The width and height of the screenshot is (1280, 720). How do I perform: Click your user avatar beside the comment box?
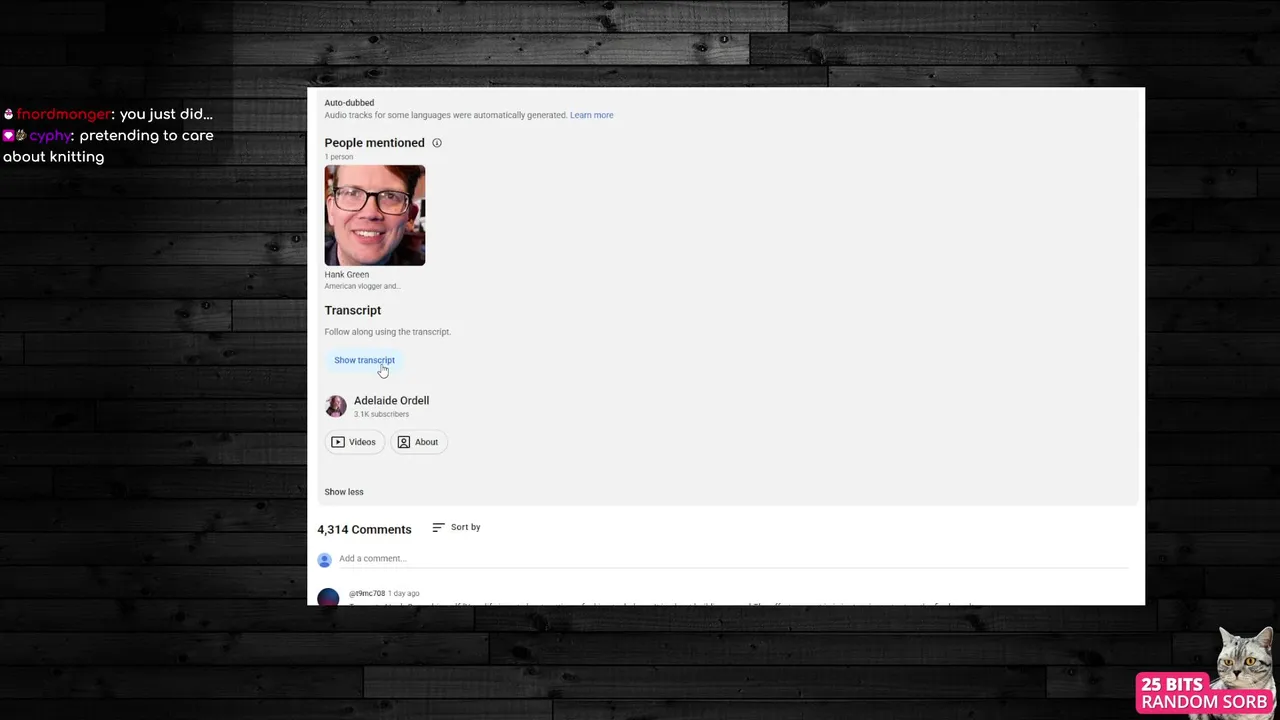pyautogui.click(x=324, y=560)
